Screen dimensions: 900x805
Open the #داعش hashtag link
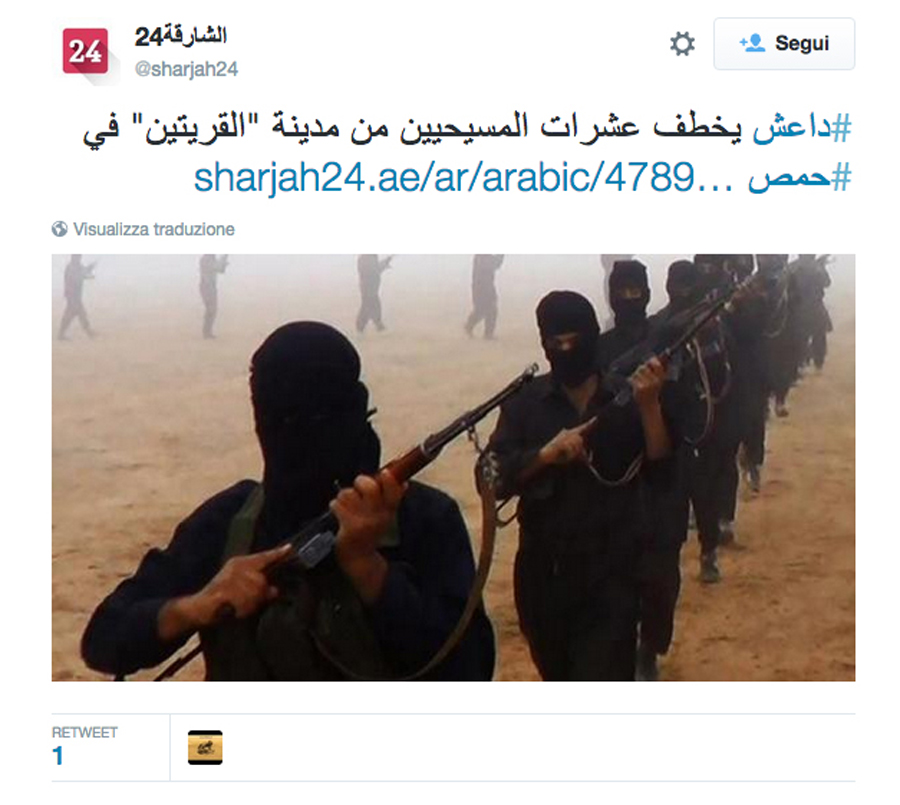pos(801,127)
